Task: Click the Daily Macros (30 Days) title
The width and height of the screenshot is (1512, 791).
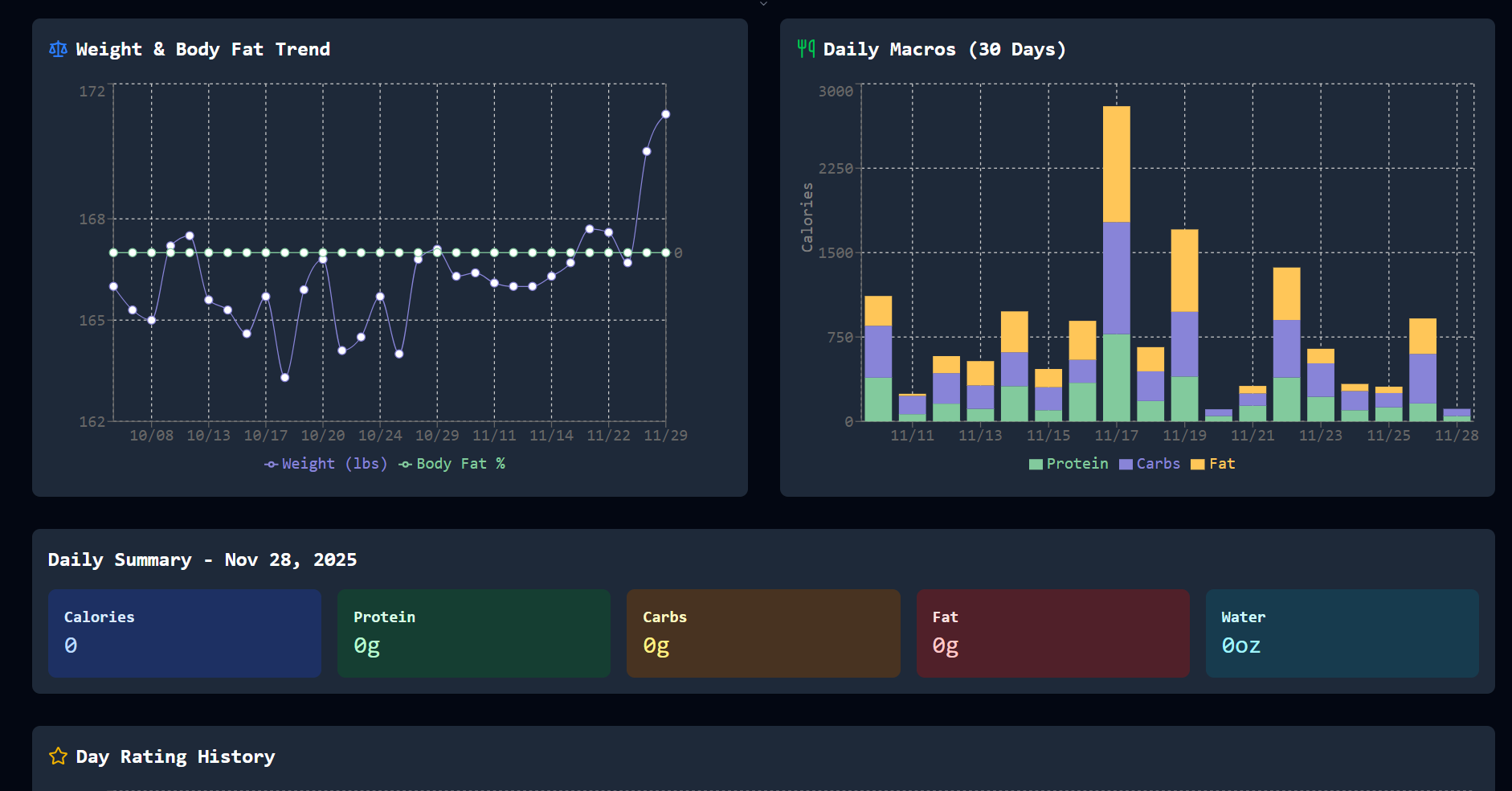Action: (944, 50)
